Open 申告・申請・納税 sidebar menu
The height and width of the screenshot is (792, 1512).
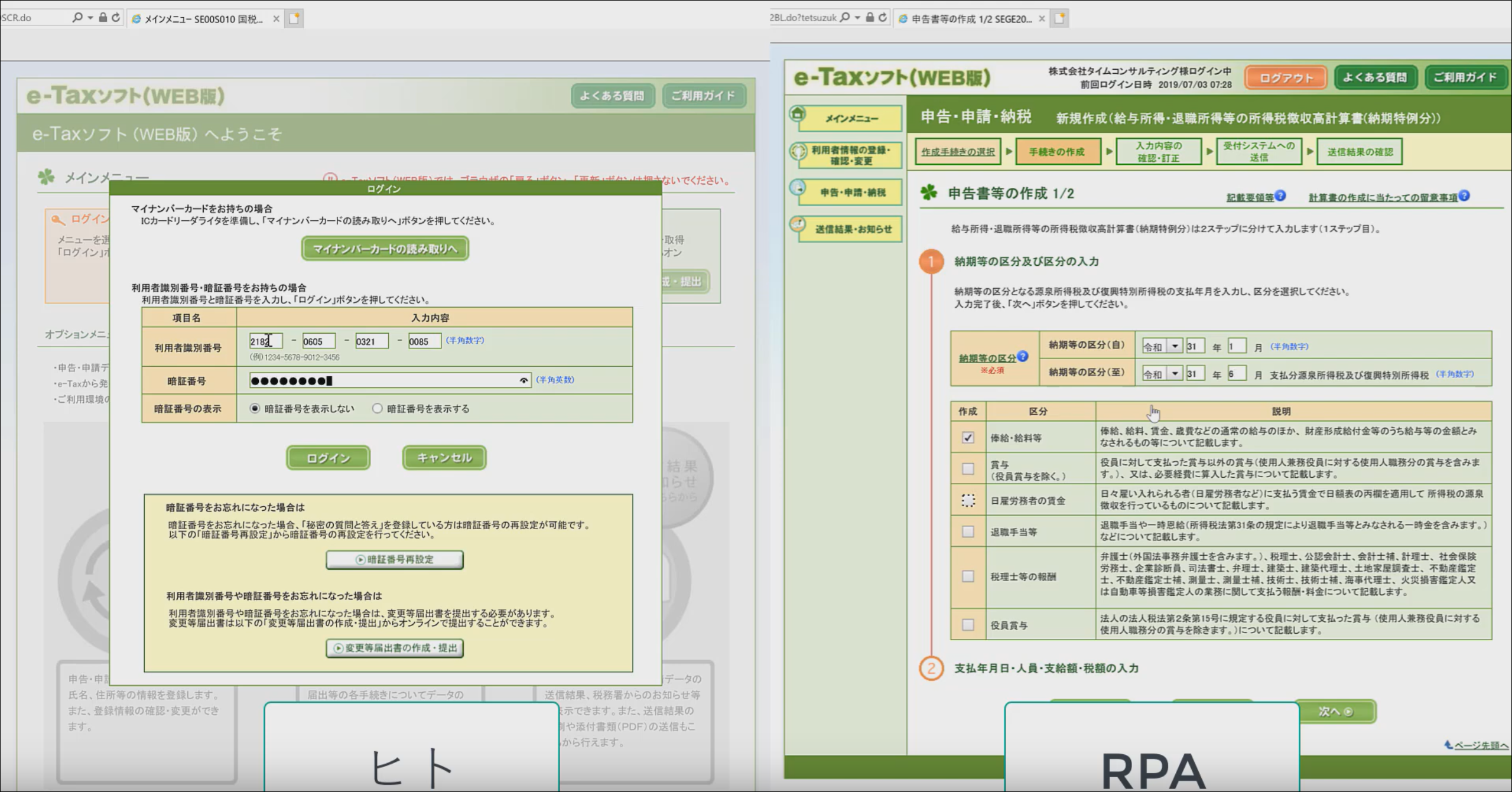pyautogui.click(x=851, y=192)
